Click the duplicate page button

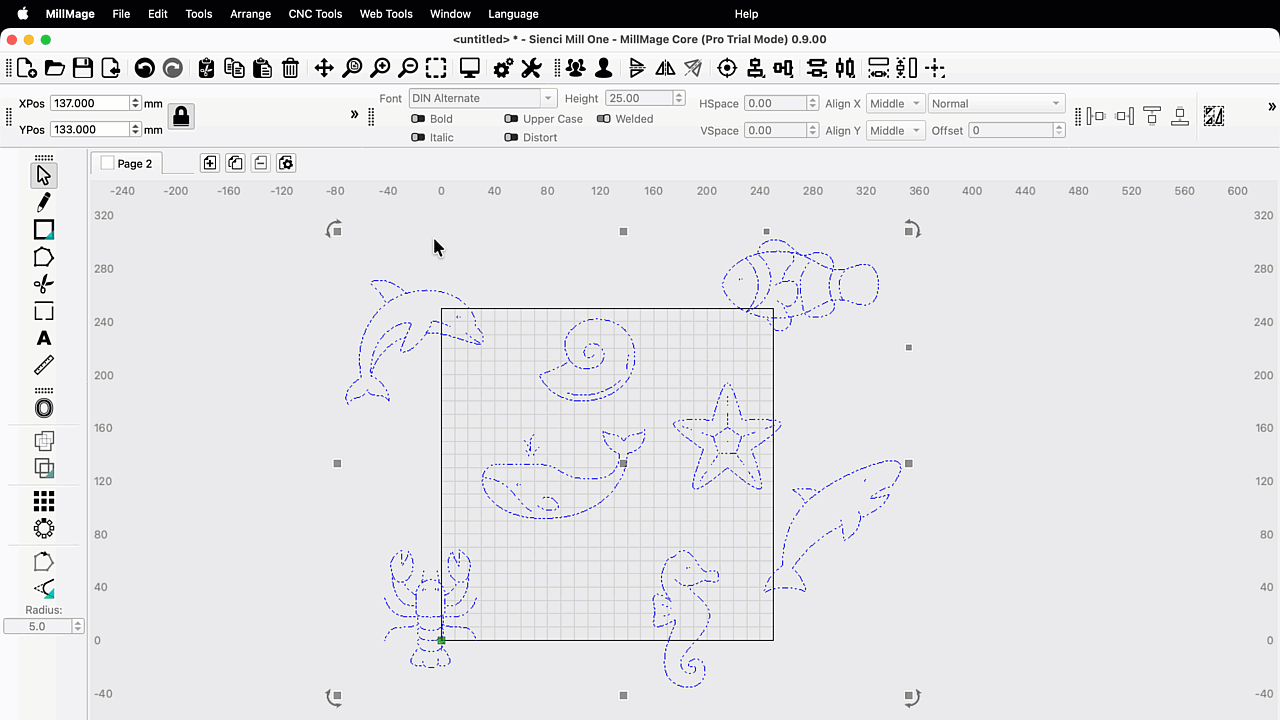[x=235, y=163]
